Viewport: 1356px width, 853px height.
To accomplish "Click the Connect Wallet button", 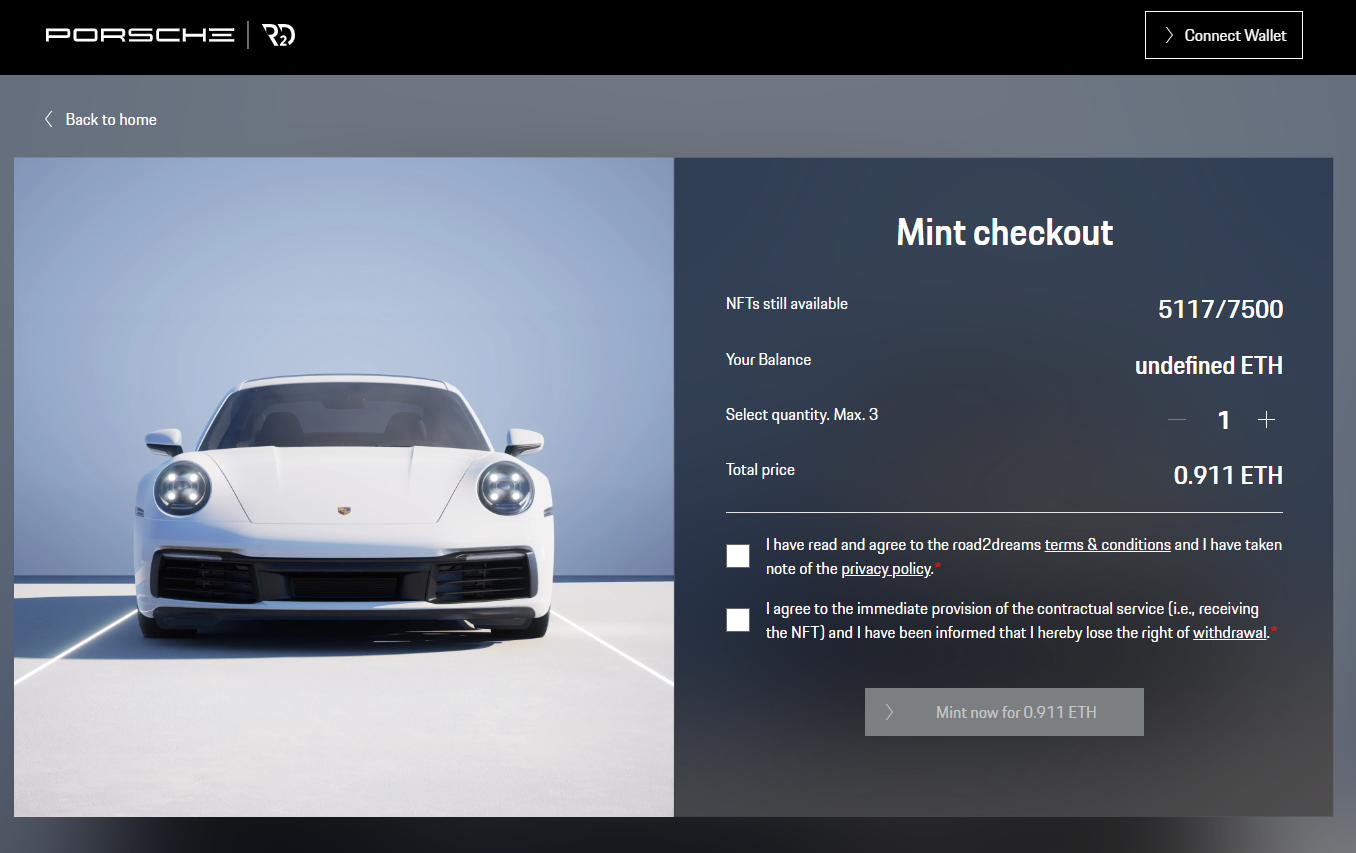I will [x=1223, y=35].
